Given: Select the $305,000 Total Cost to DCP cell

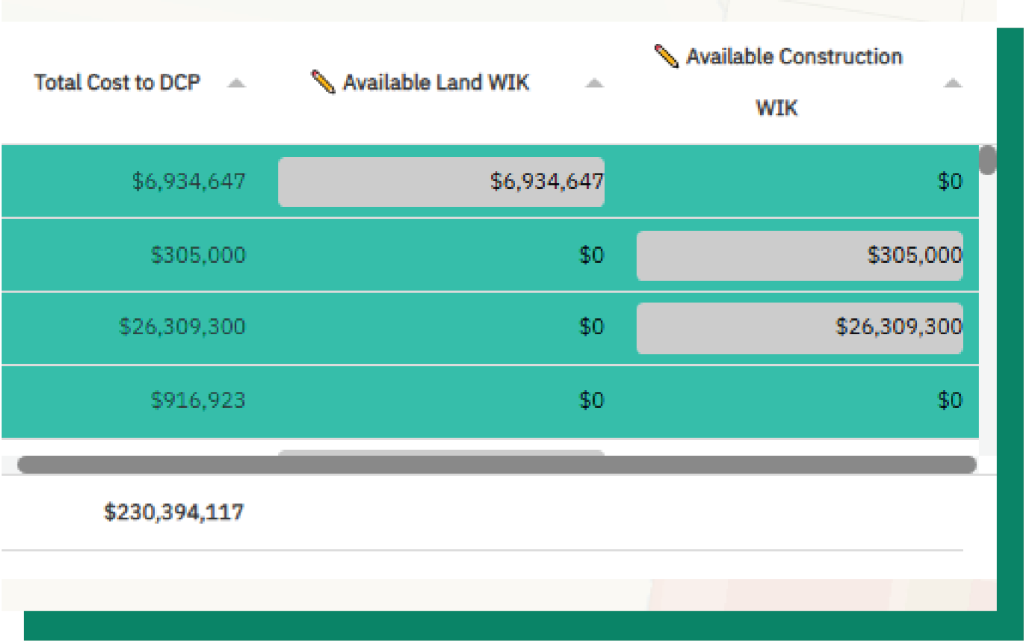Looking at the screenshot, I should tap(198, 256).
